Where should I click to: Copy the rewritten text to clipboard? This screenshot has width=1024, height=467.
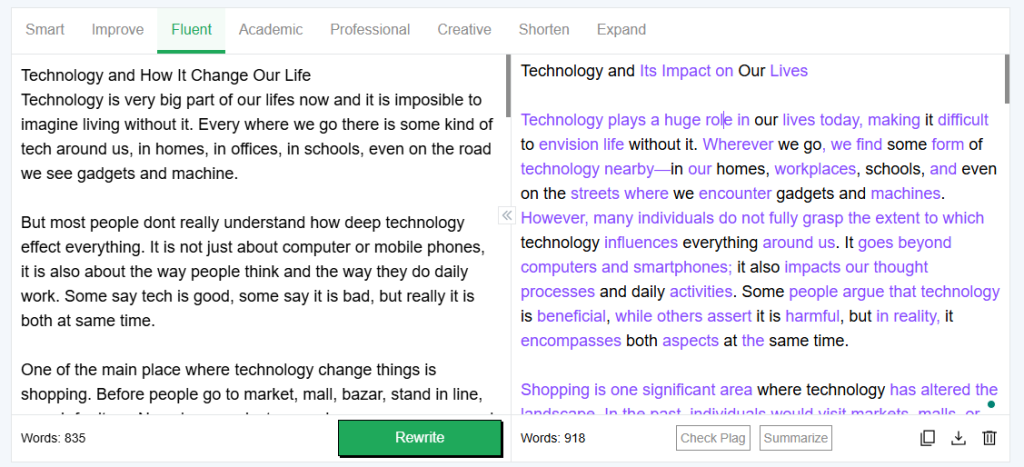click(927, 438)
